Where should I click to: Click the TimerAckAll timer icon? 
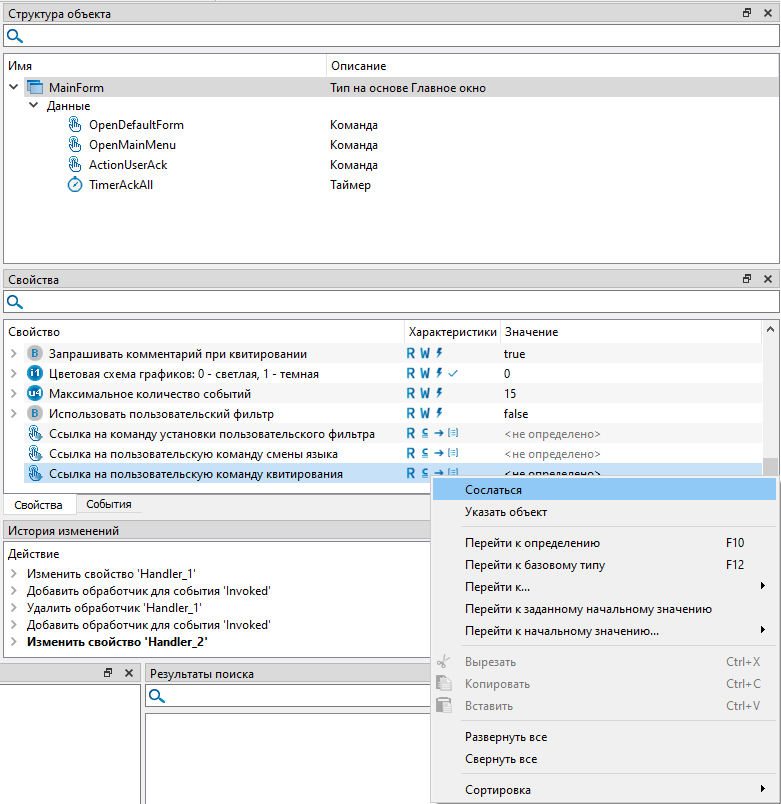point(75,185)
